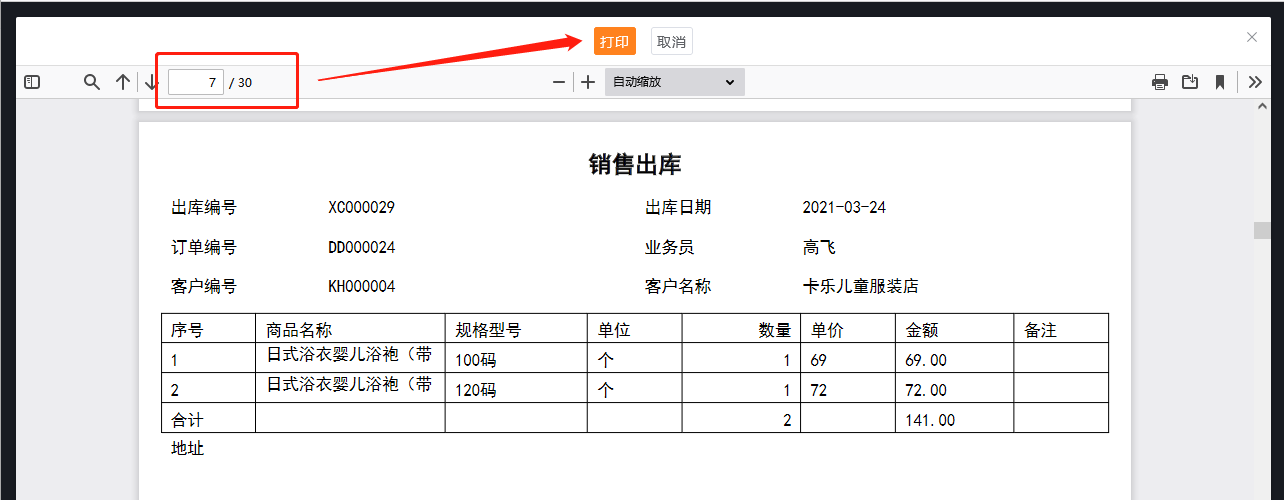1284x500 pixels.
Task: Zoom in with the plus icon
Action: [x=588, y=82]
